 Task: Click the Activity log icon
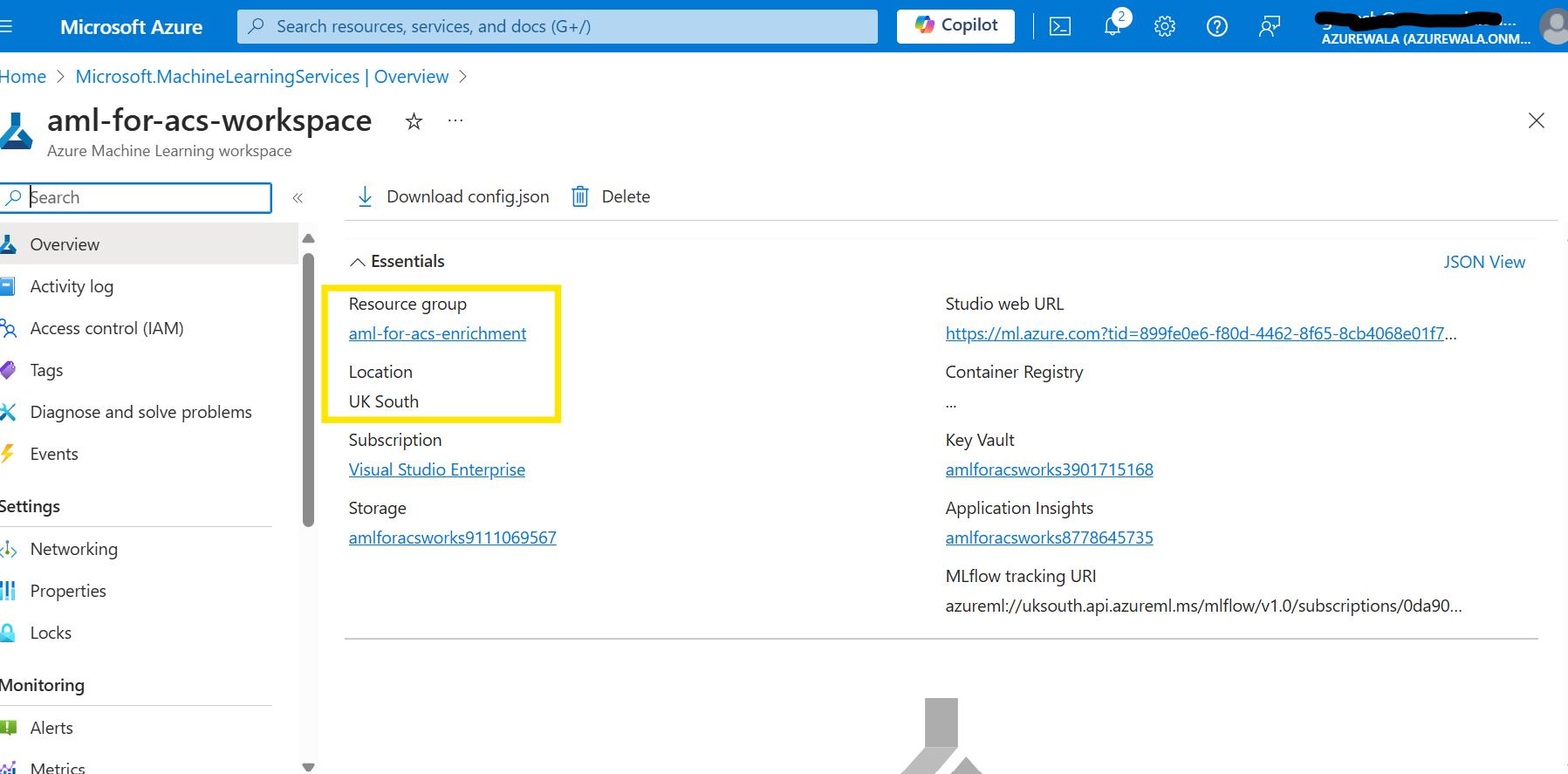pos(8,286)
